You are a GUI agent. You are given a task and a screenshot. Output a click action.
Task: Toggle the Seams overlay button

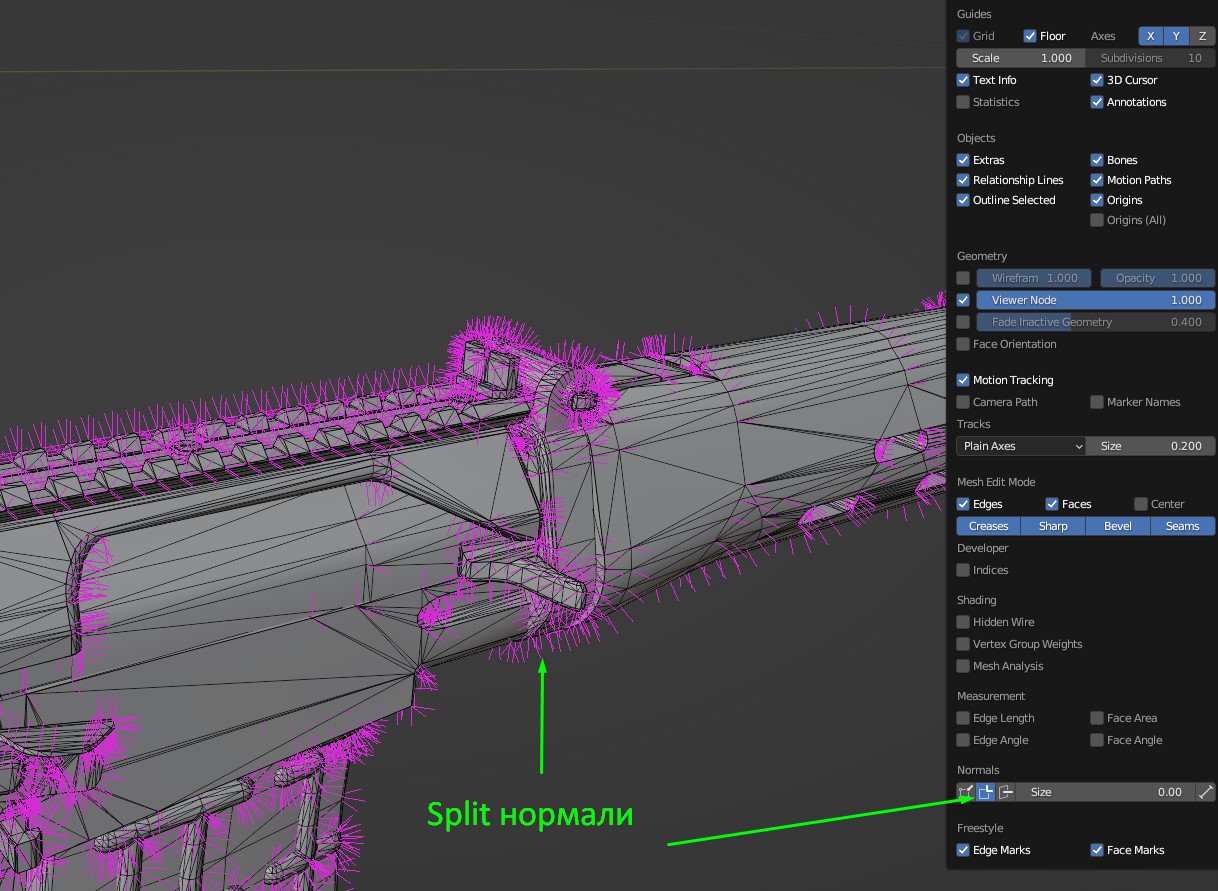1183,526
